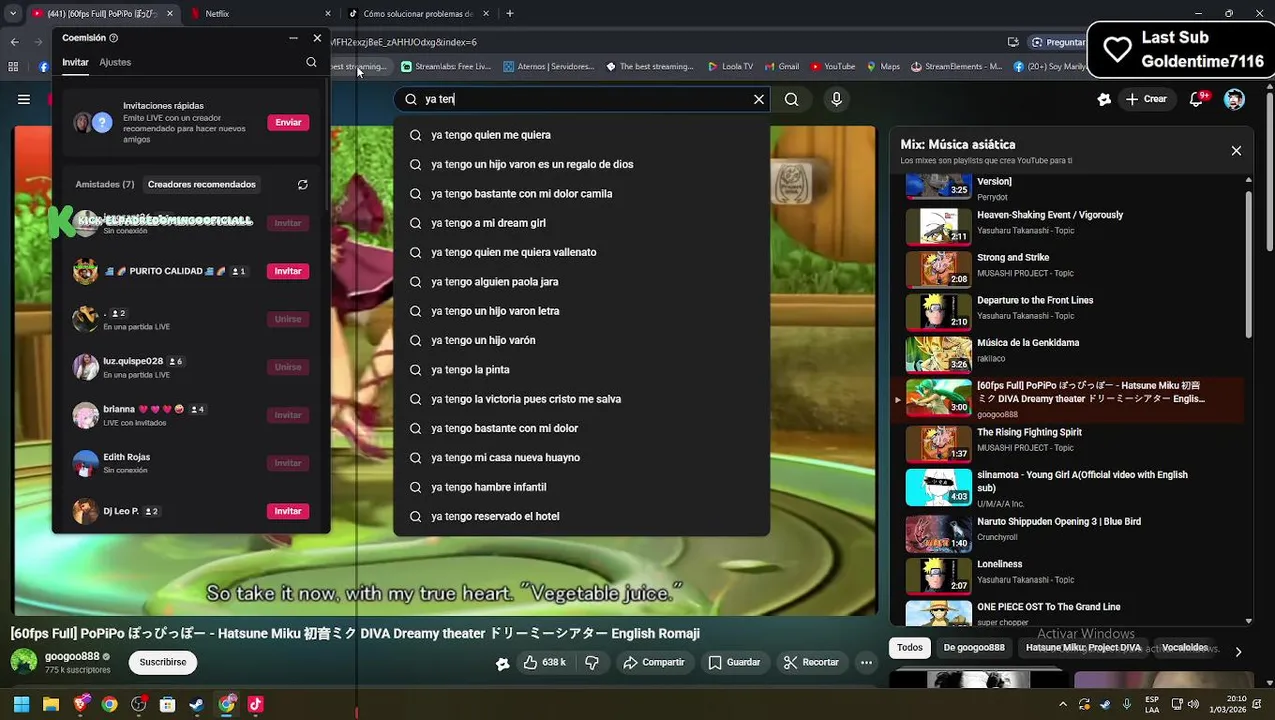1275x720 pixels.
Task: Open the Maps bookmark in the bookmarks bar
Action: pos(883,67)
